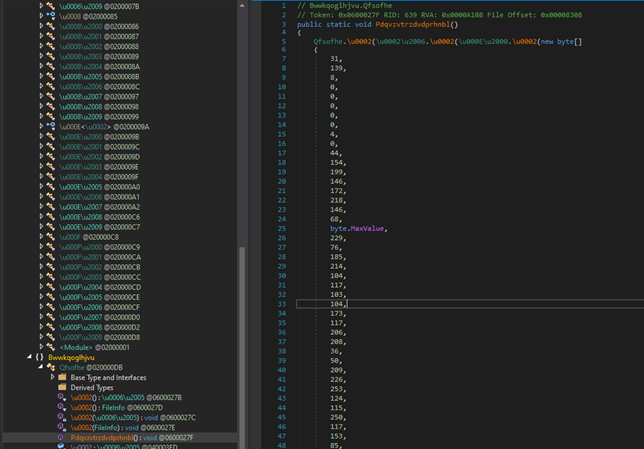Expand the \u0008\u2000 @02000086 class node
The image size is (644, 449).
click(x=40, y=26)
